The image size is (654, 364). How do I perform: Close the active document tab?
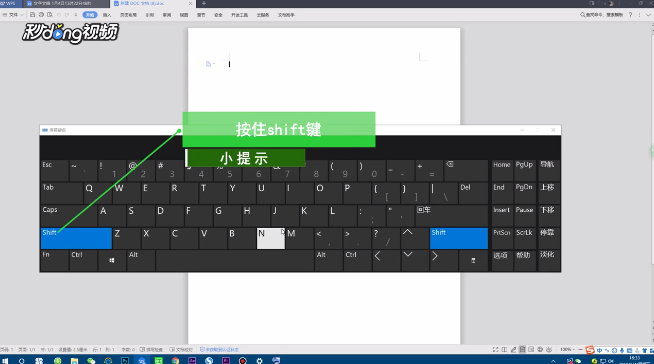point(191,3)
